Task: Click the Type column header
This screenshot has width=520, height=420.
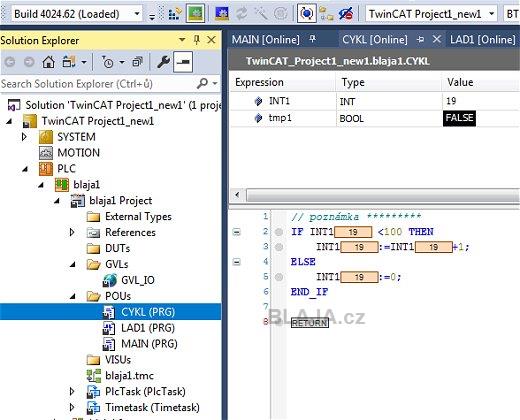Action: (389, 82)
